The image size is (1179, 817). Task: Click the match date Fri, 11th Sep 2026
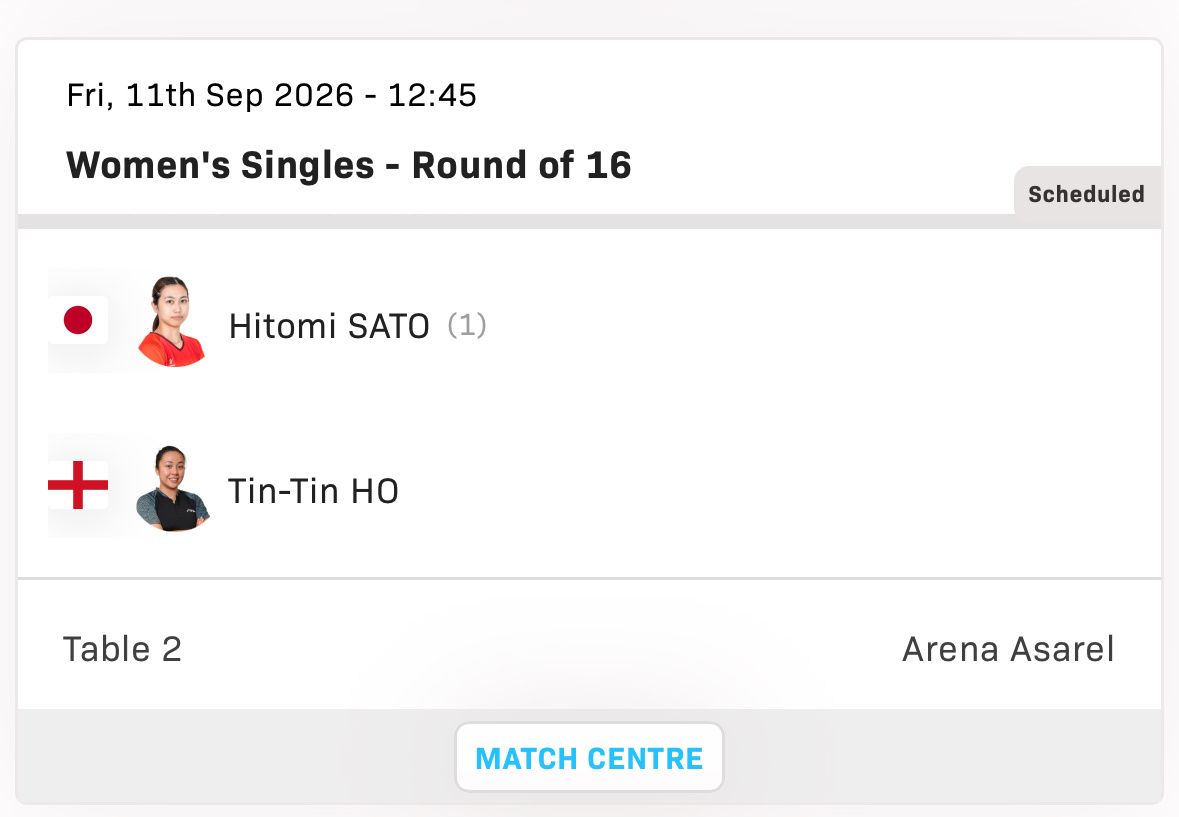(210, 95)
